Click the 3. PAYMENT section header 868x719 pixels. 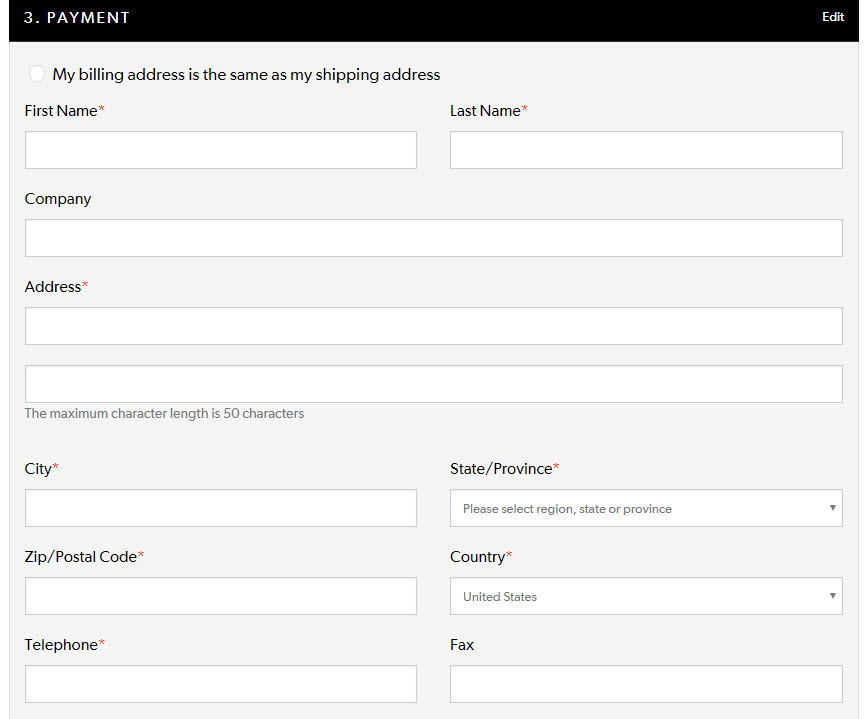point(76,18)
